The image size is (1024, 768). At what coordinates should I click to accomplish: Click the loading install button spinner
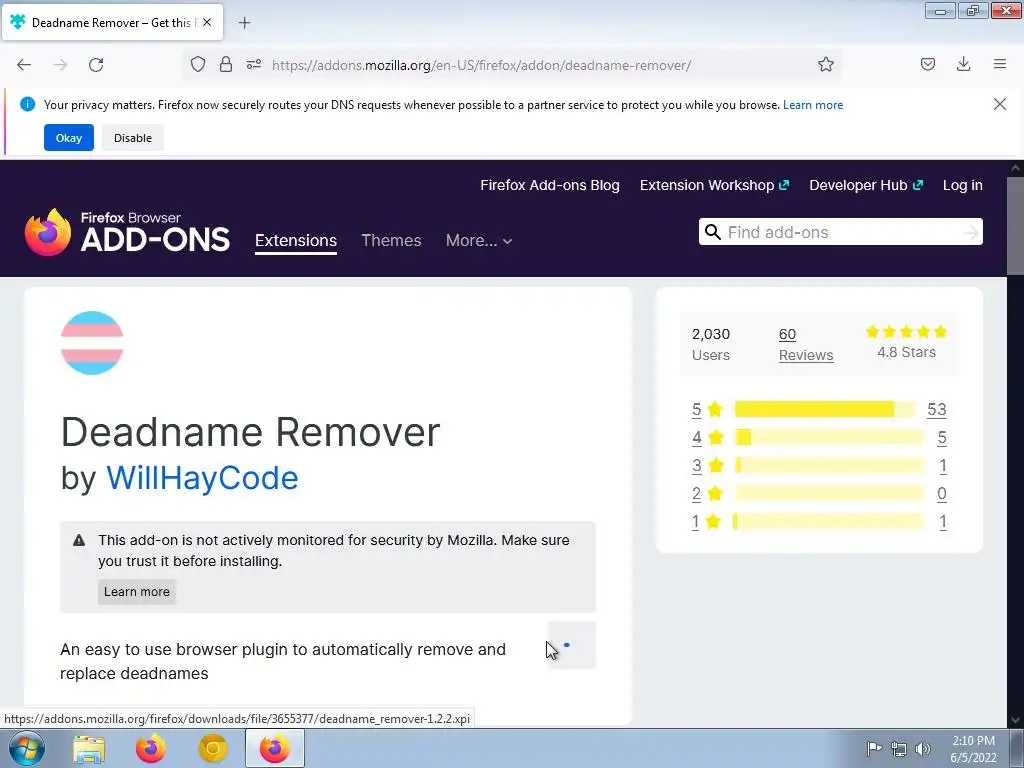coord(571,645)
